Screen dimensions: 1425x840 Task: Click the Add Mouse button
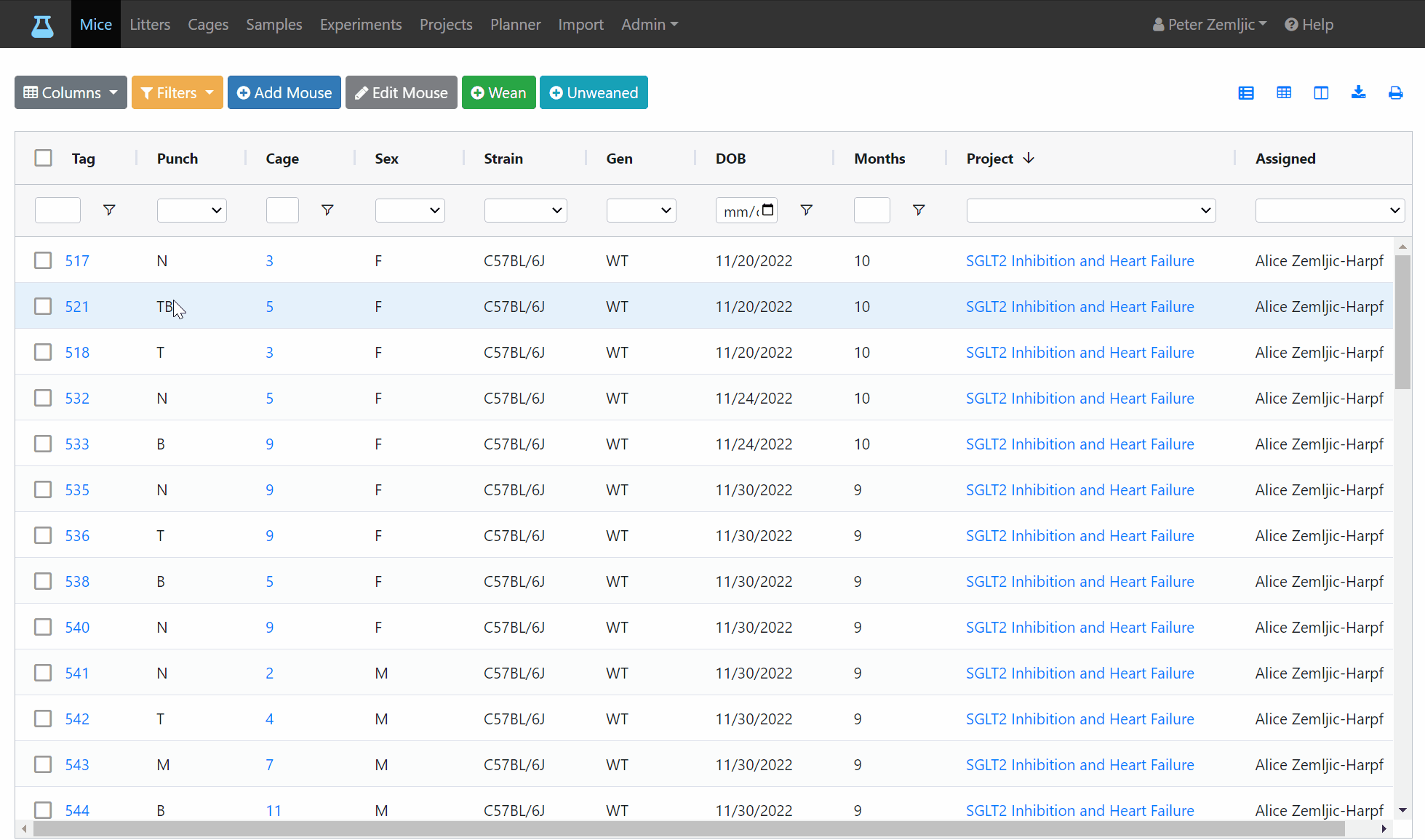(284, 93)
